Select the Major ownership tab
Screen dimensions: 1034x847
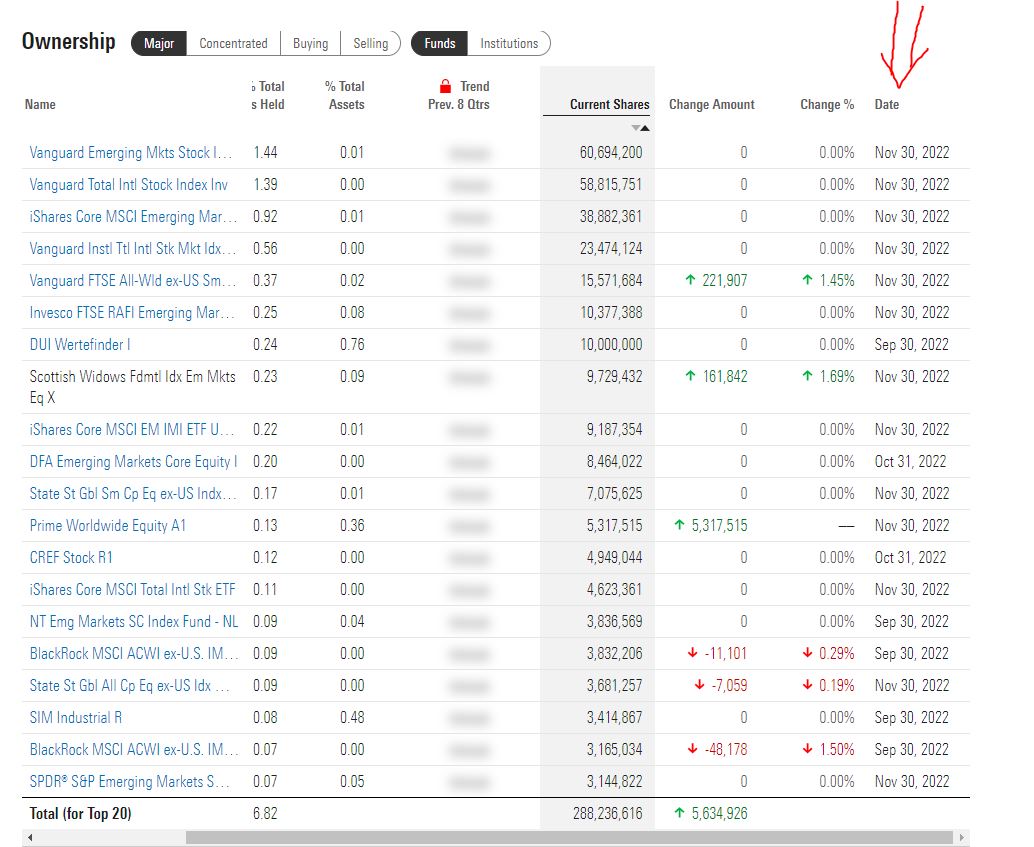tap(159, 44)
